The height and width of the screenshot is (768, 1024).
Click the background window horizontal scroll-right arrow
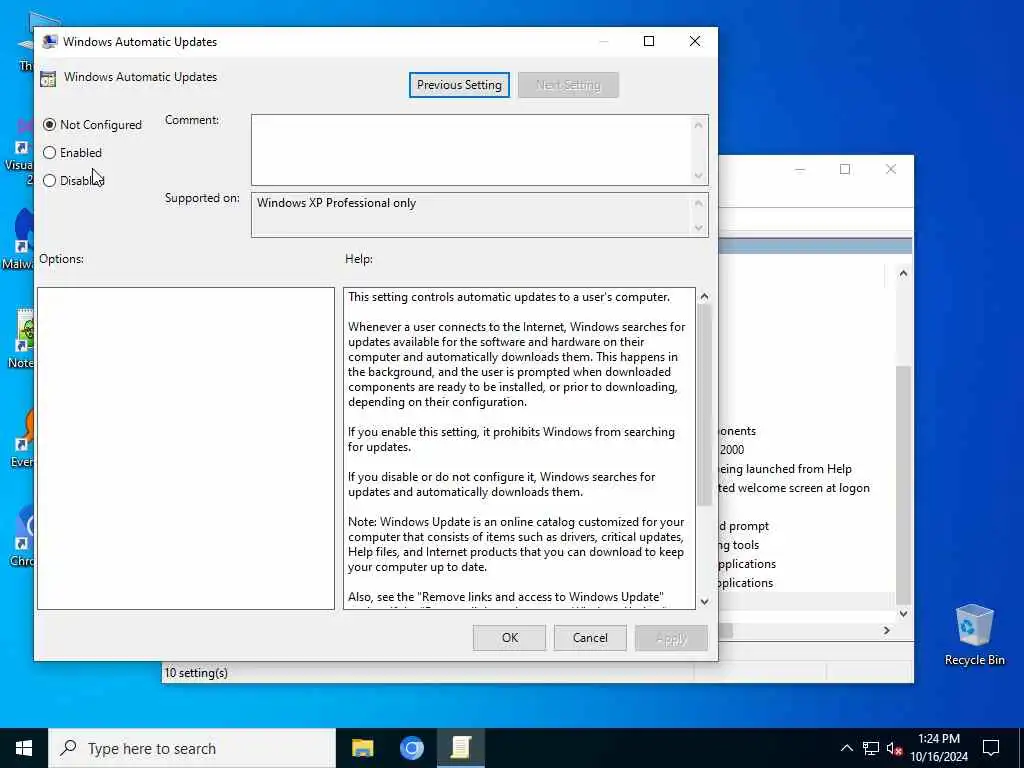point(887,631)
